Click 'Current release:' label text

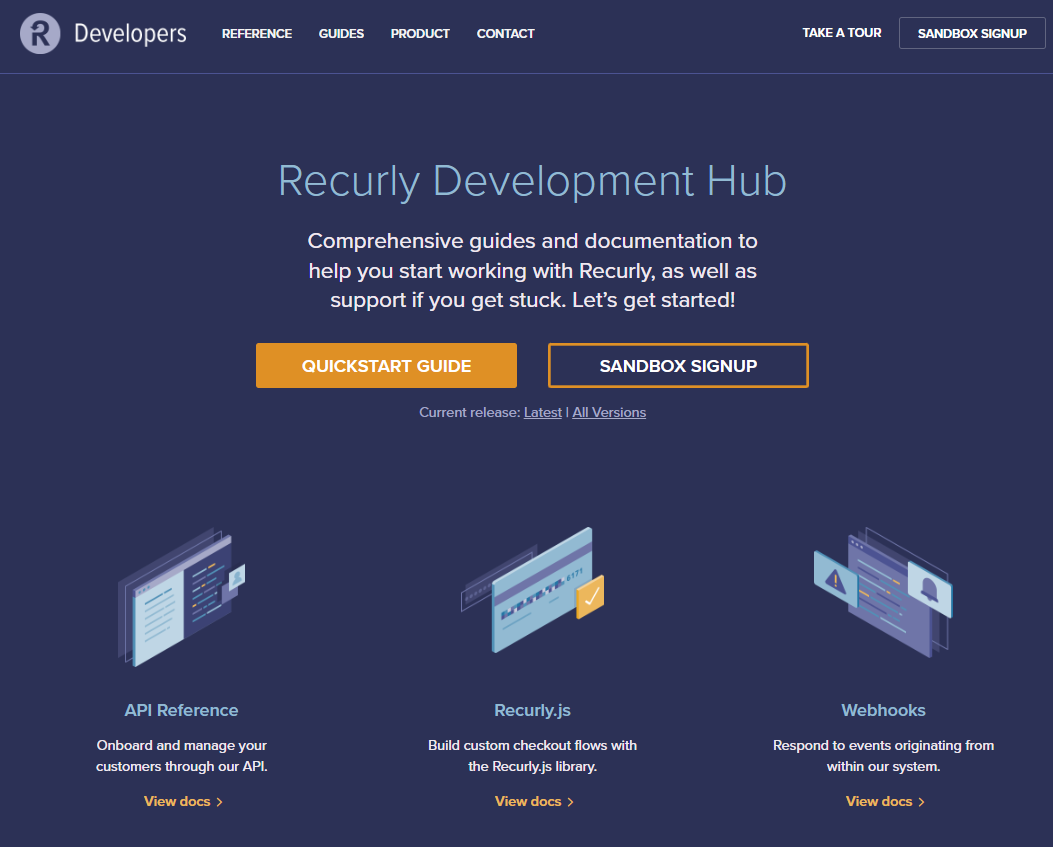tap(469, 412)
